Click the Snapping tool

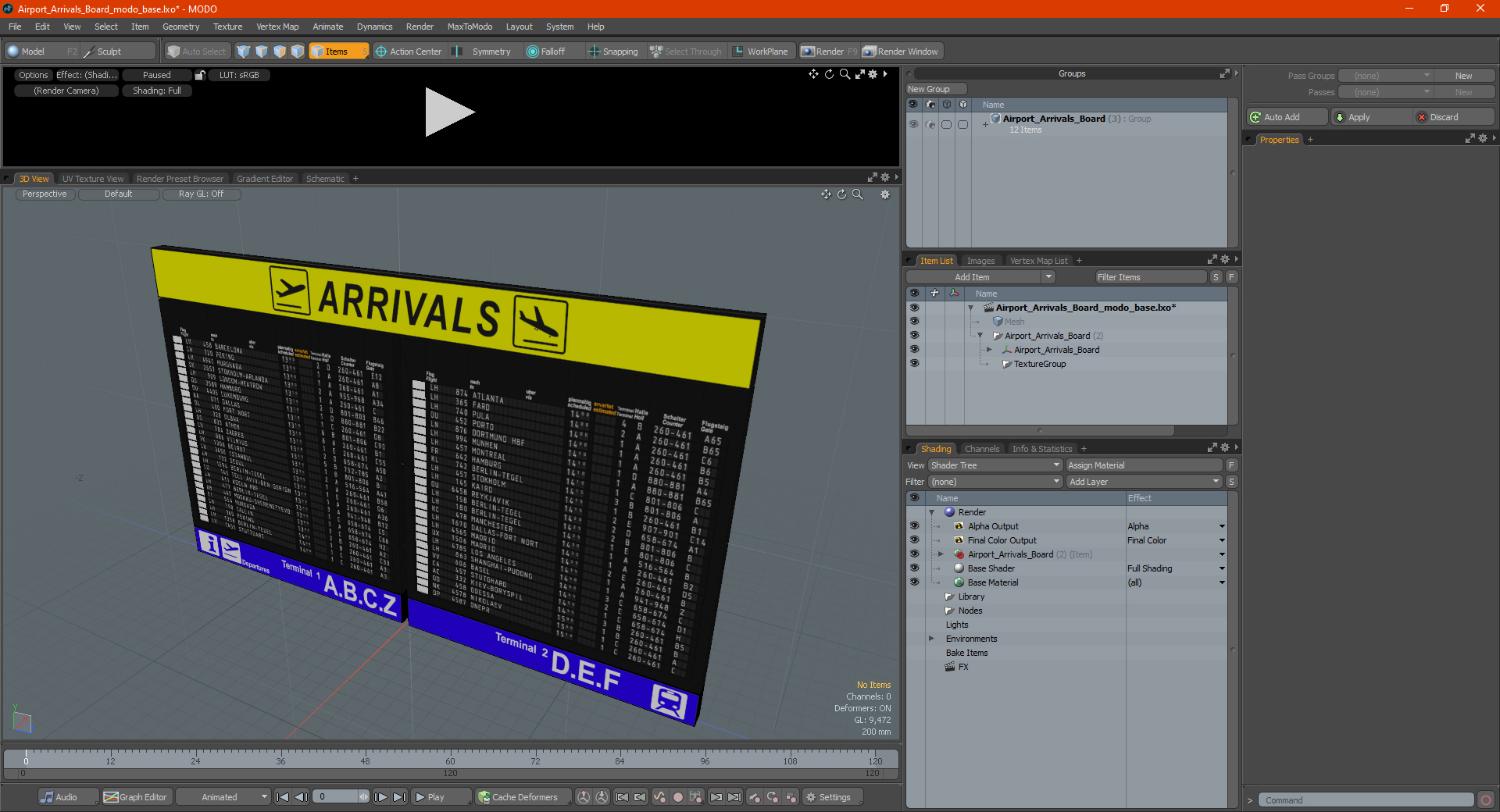click(x=613, y=52)
